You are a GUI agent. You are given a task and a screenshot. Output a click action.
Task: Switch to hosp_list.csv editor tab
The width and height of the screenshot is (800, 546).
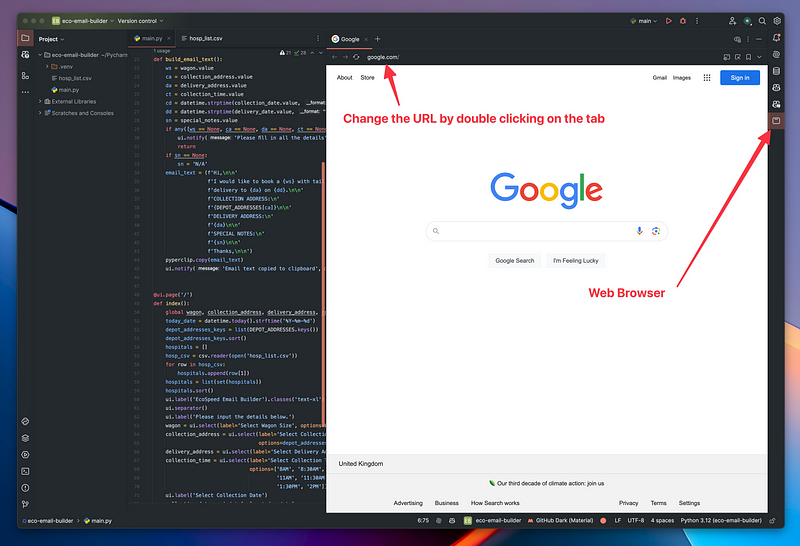202,38
